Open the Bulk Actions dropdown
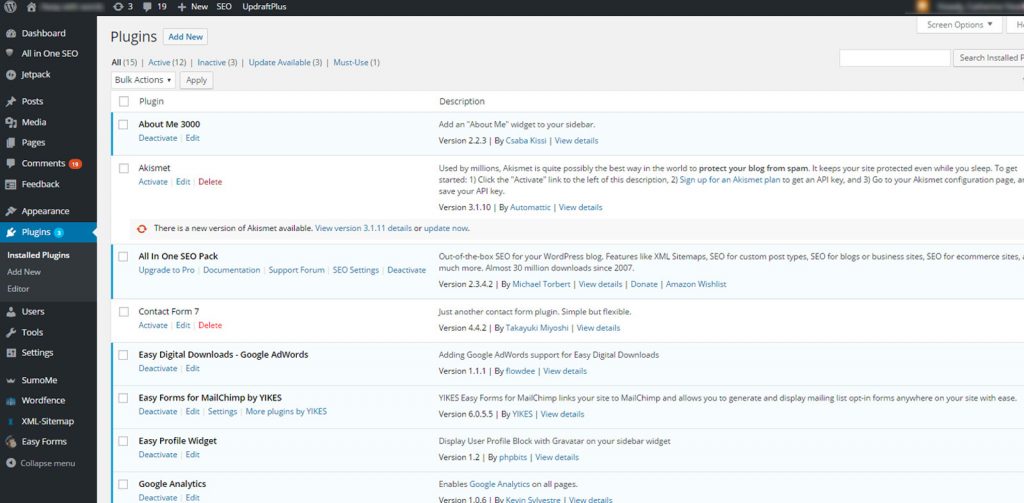 coord(143,80)
